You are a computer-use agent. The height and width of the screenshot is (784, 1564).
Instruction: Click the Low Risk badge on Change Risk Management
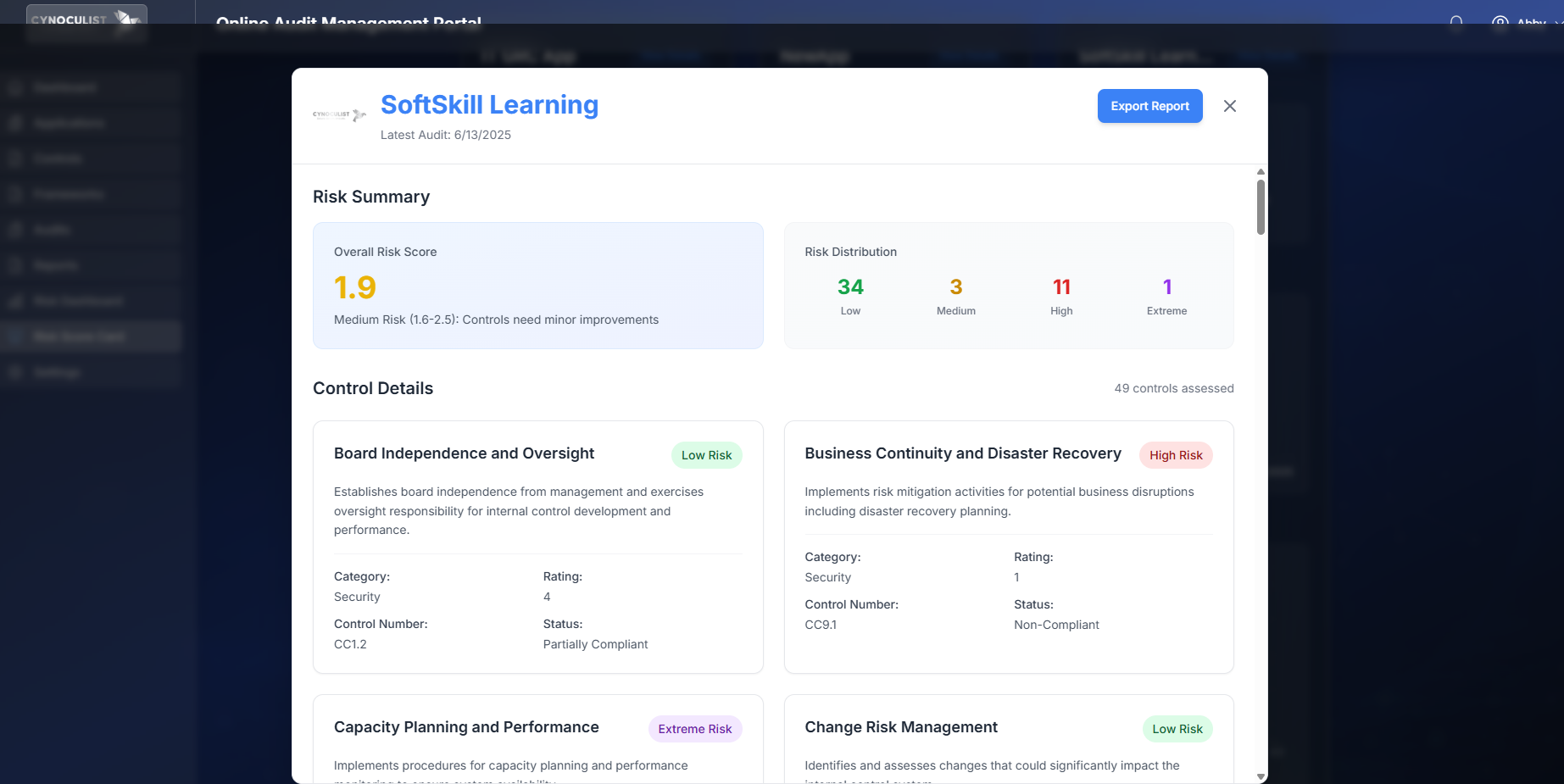1177,729
